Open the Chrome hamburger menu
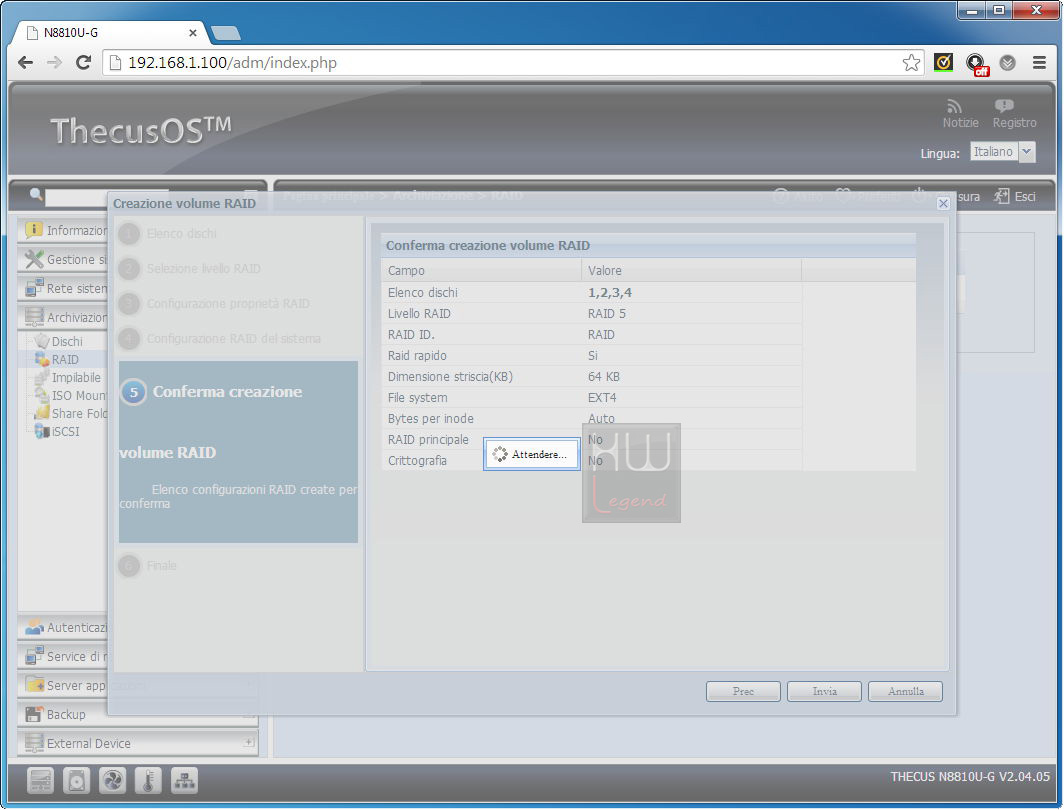Screen dimensions: 1064x810 tap(1039, 62)
